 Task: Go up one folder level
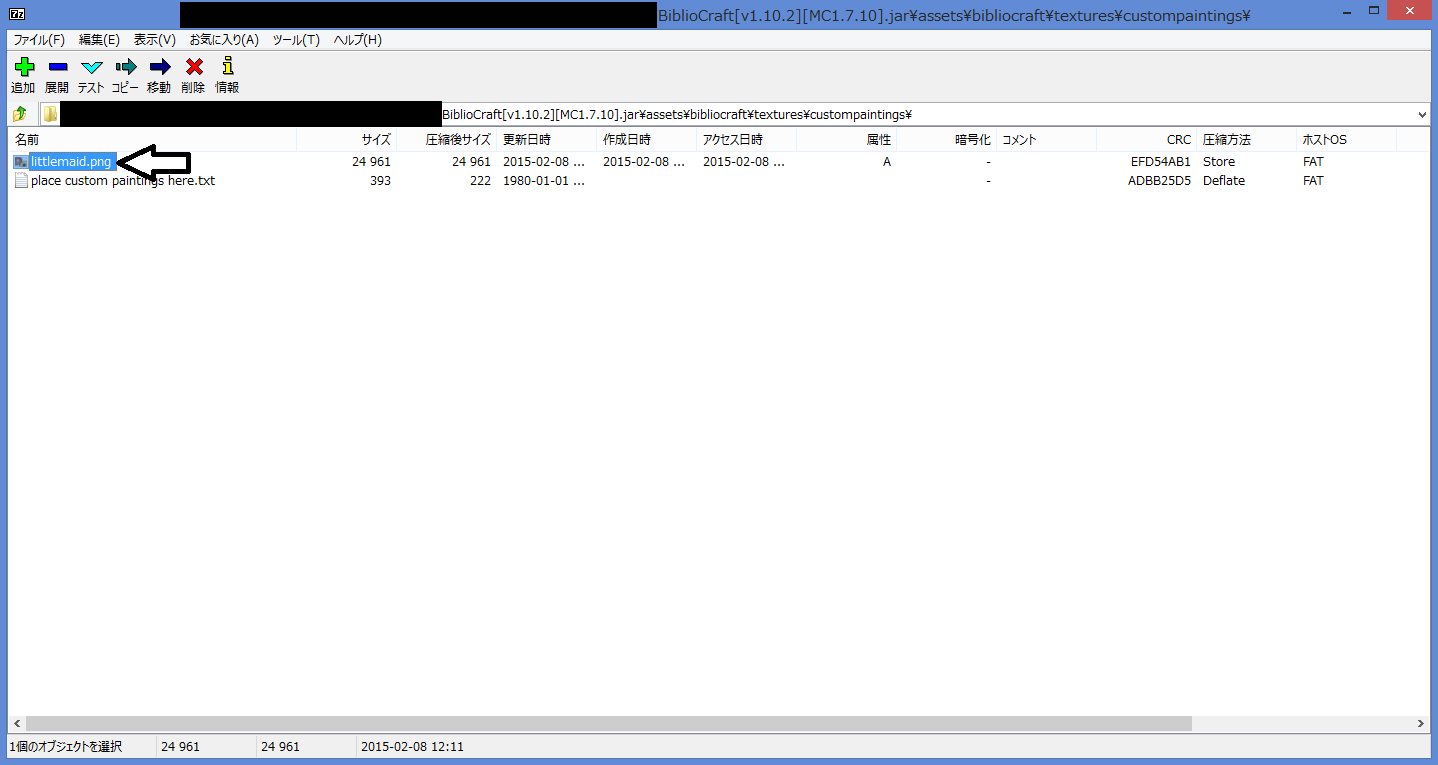pyautogui.click(x=20, y=114)
